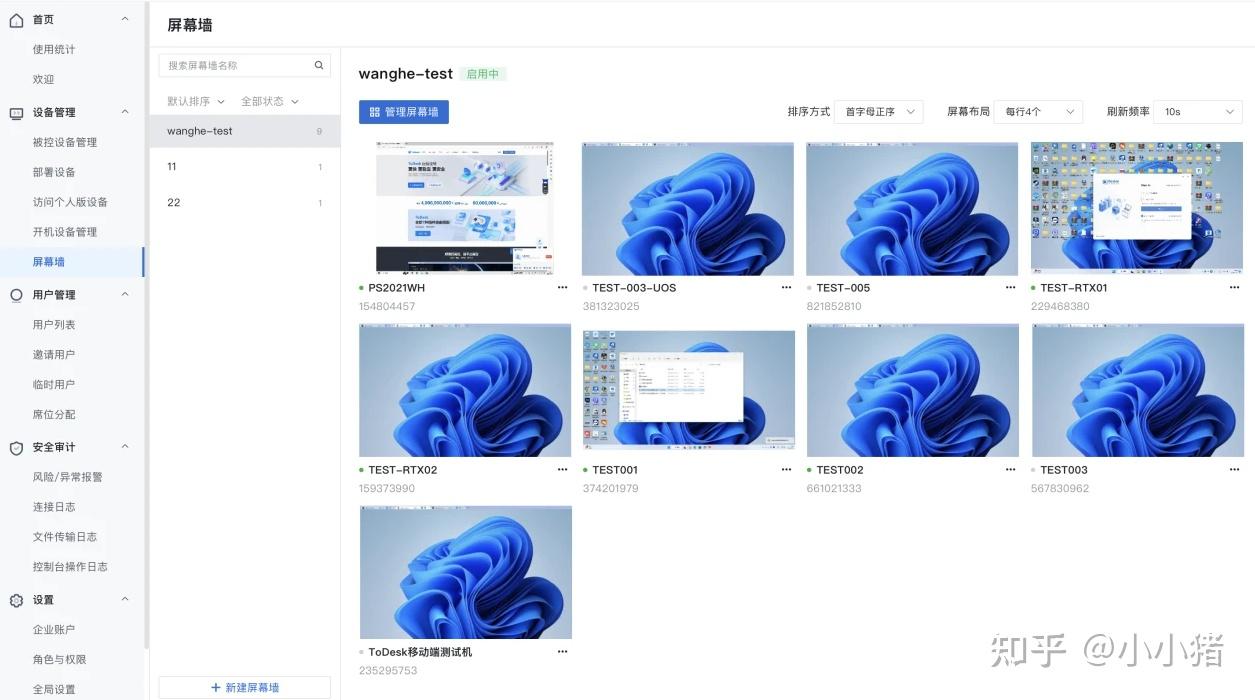1255x700 pixels.
Task: Open more options for PS2021WH
Action: 563,288
